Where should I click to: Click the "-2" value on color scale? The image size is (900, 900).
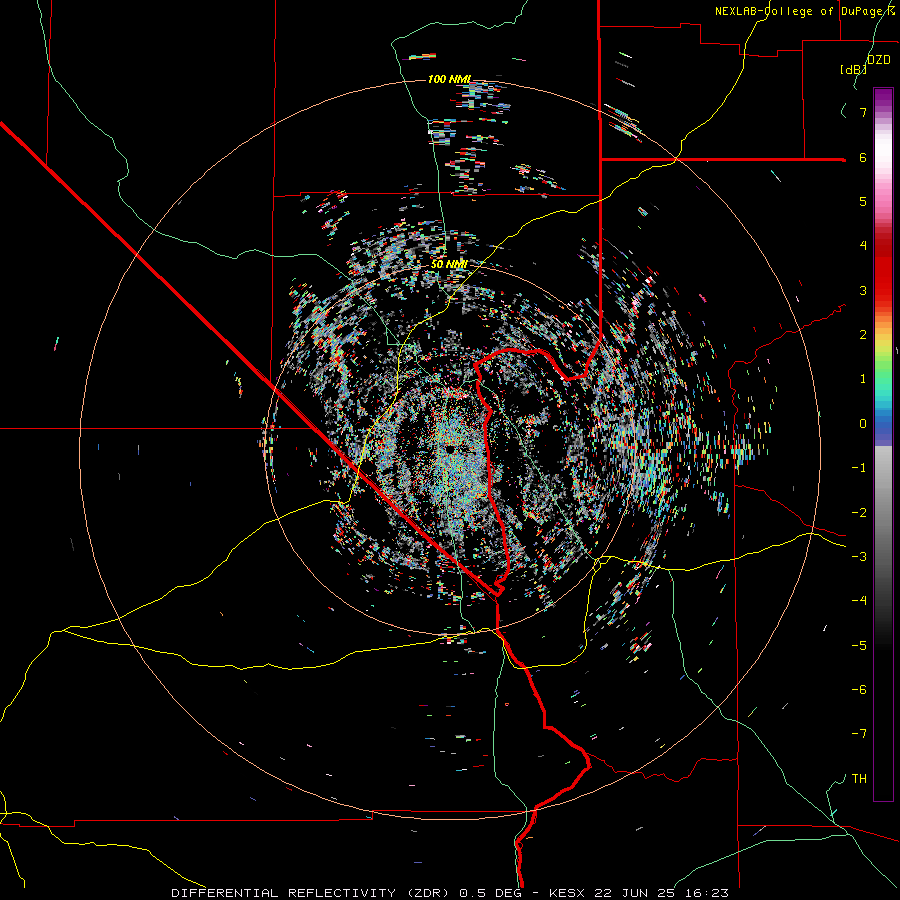tap(859, 513)
